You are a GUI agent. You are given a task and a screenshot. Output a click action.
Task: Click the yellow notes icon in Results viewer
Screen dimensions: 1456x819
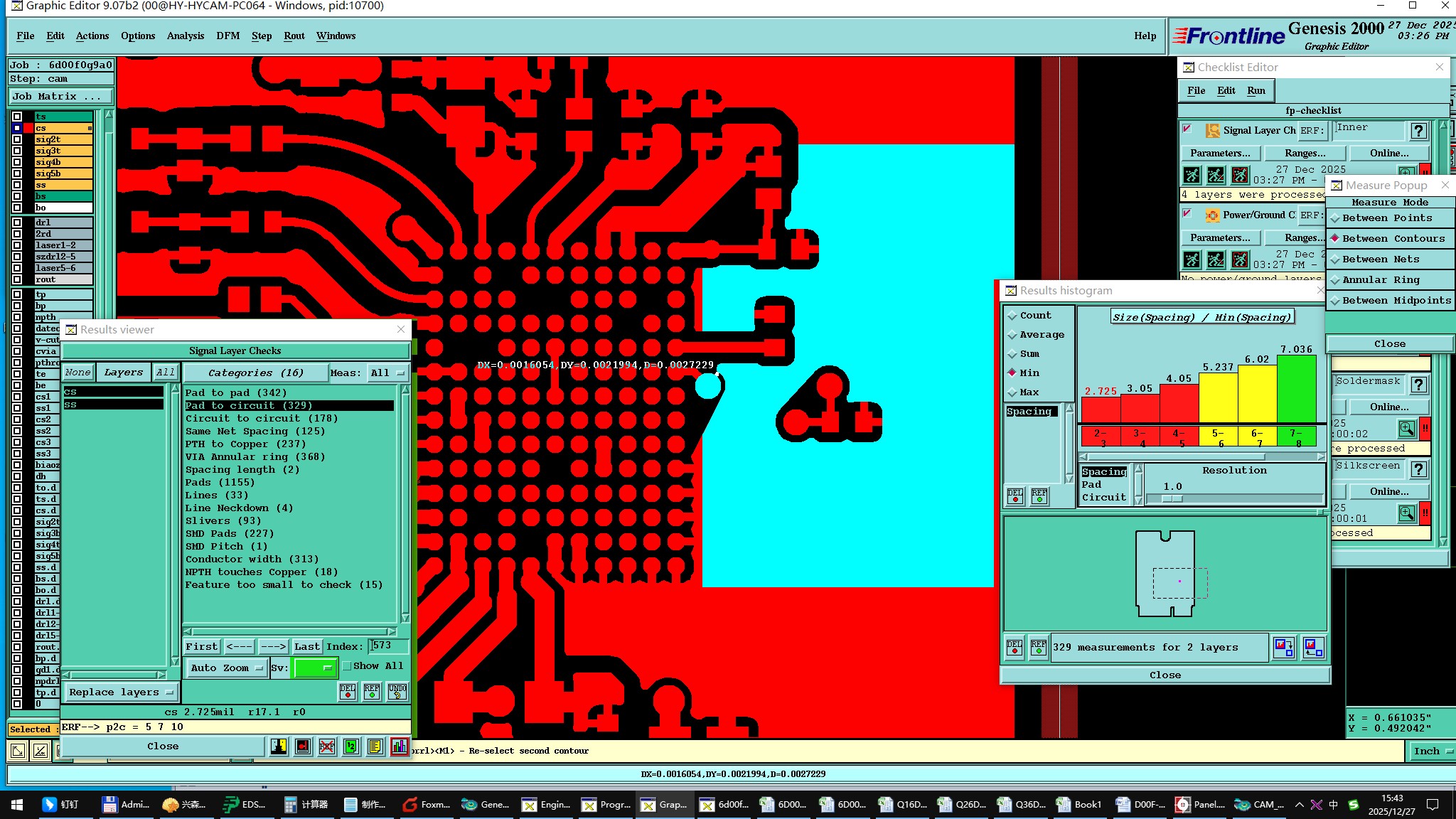click(375, 746)
